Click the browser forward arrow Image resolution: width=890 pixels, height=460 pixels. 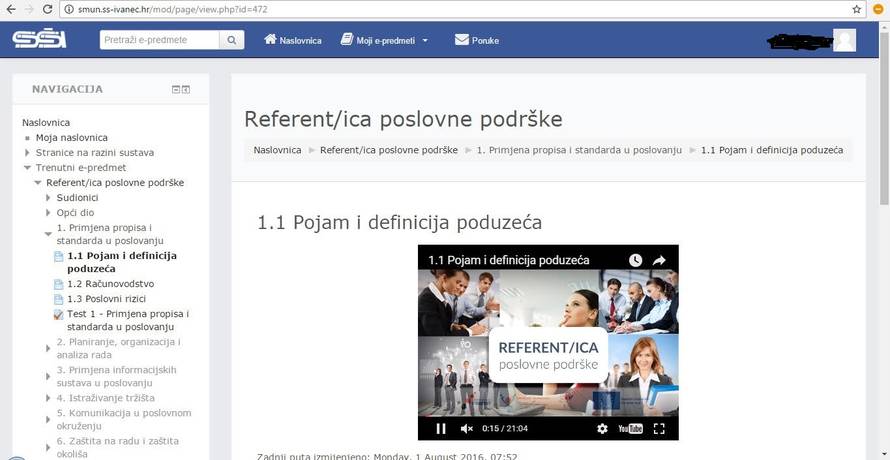click(x=30, y=9)
